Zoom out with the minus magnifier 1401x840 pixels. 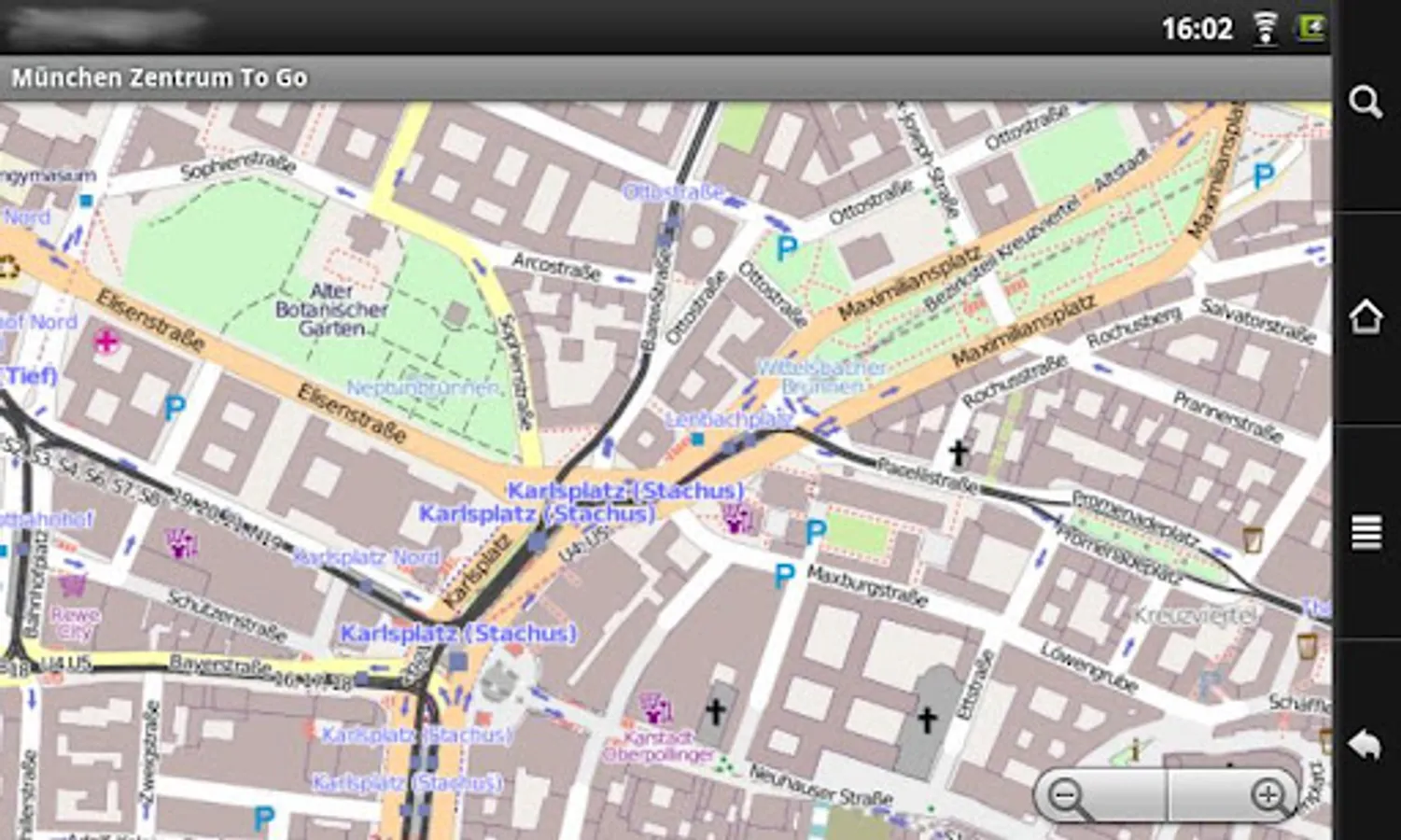pos(1067,797)
